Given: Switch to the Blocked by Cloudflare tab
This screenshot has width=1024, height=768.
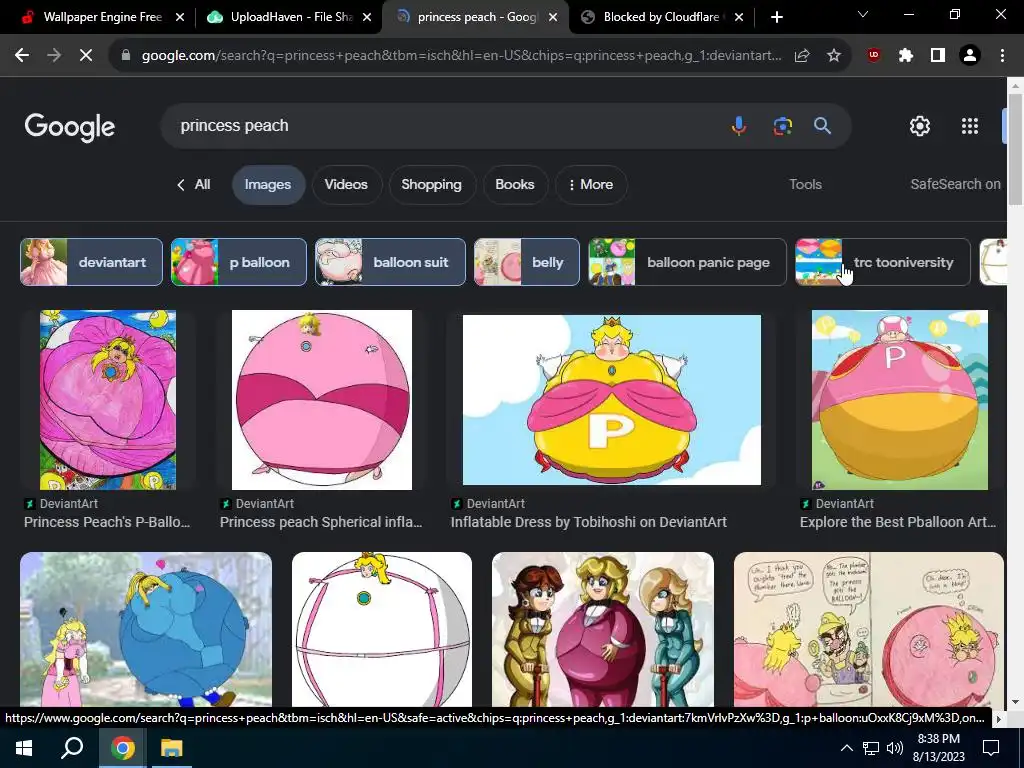Looking at the screenshot, I should (661, 17).
